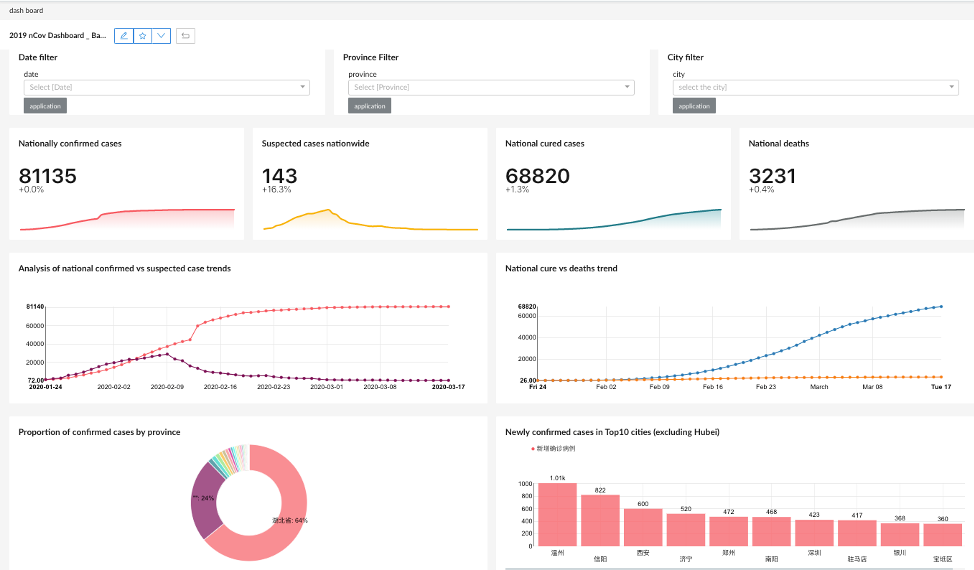Click the red confirmed cases sparkline
Screen dimensions: 974x570
pos(127,219)
